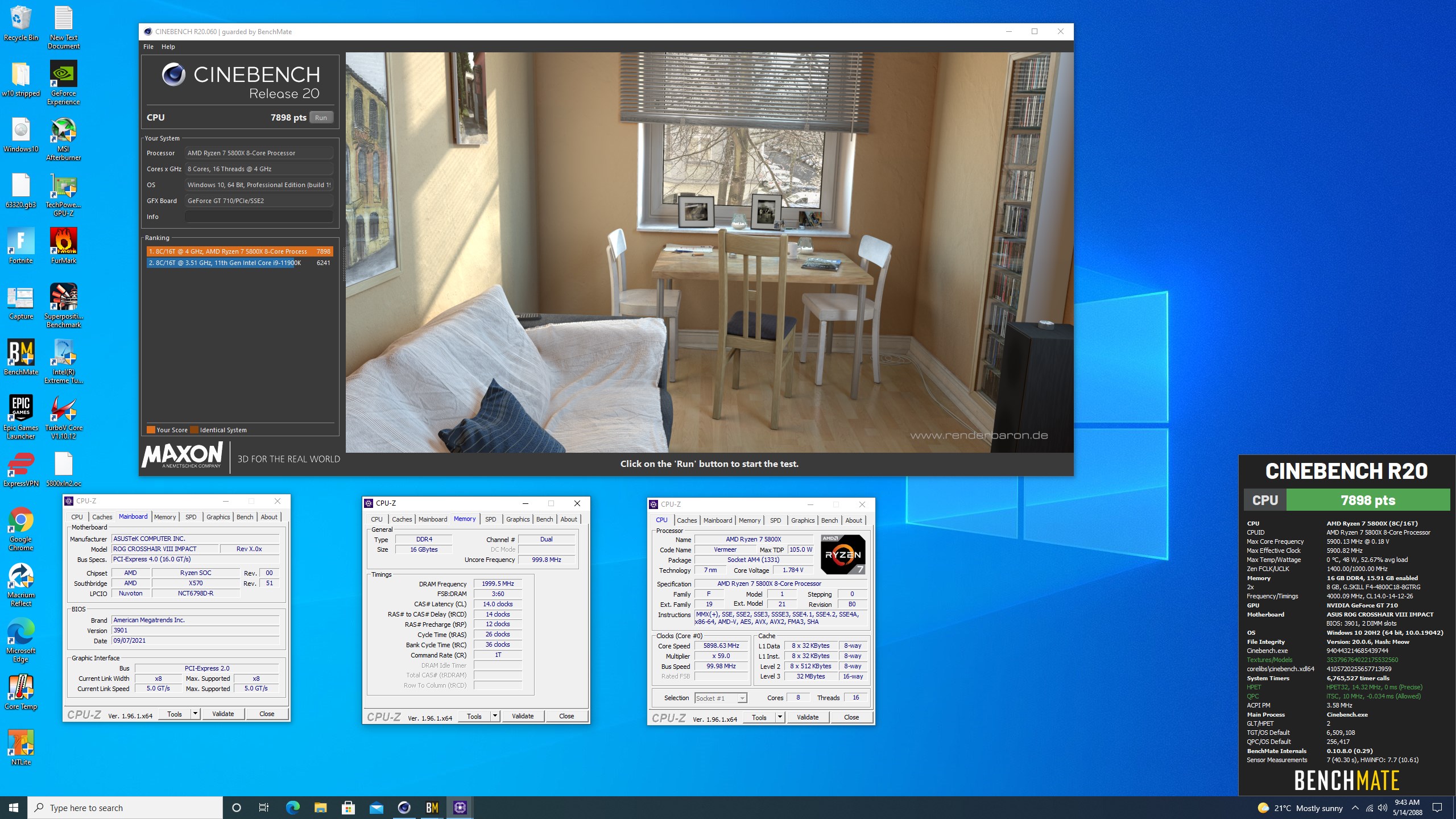Launch TechPowerUp GPU-Z shortcut
Screen dimensions: 1456x819
63,195
